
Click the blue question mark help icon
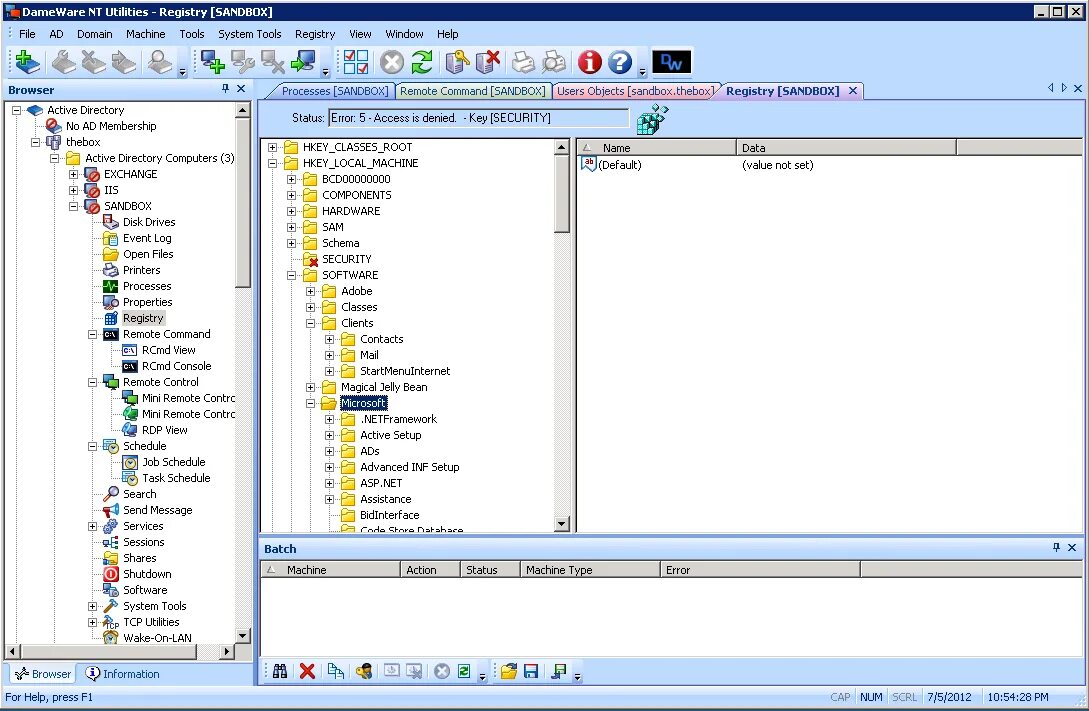[620, 62]
